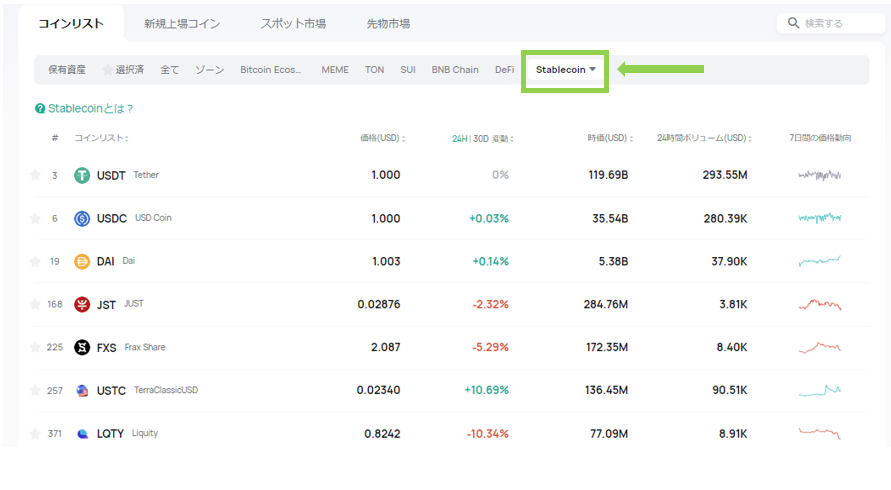This screenshot has width=891, height=490.
Task: Sort by 価格(USD) column header
Action: point(383,138)
